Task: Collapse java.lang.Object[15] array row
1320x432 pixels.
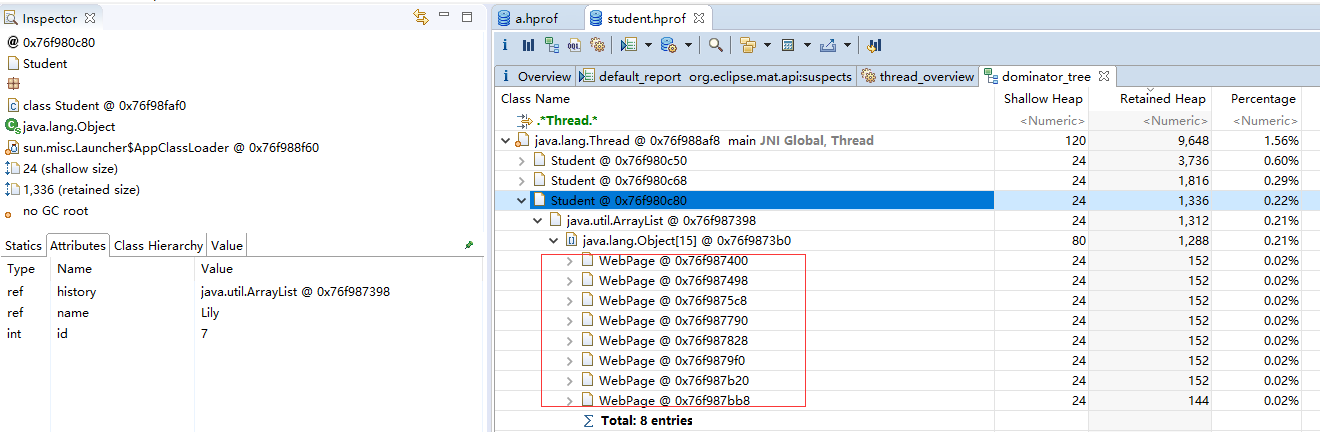Action: tap(553, 241)
